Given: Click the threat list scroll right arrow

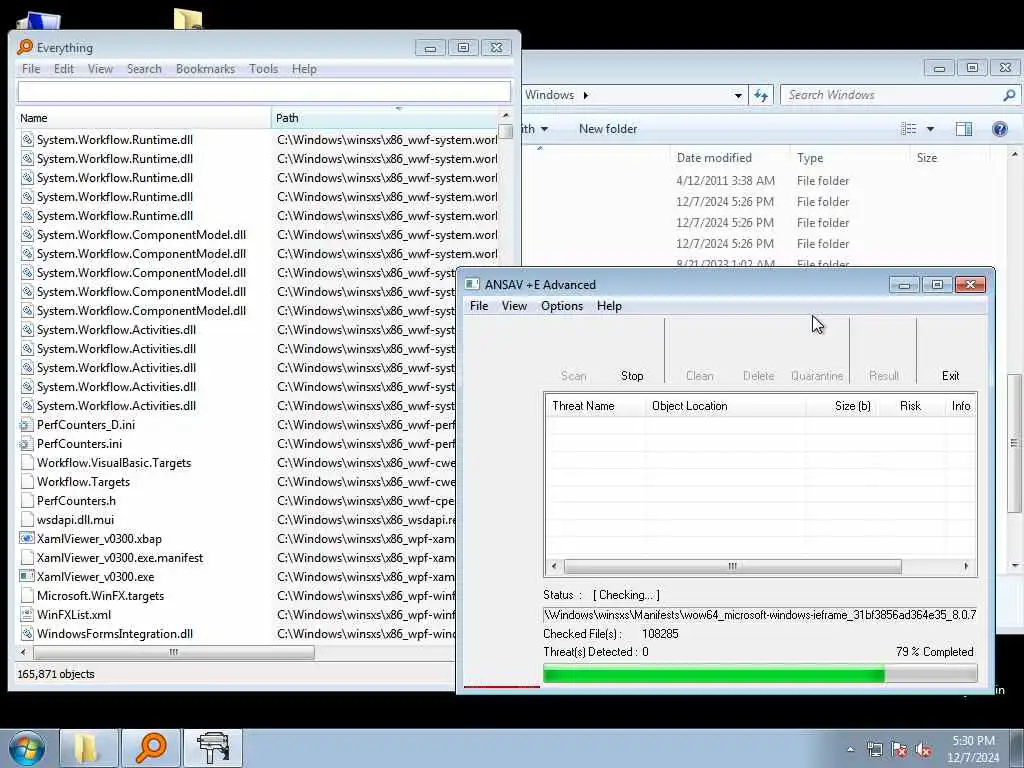Looking at the screenshot, I should (x=966, y=566).
